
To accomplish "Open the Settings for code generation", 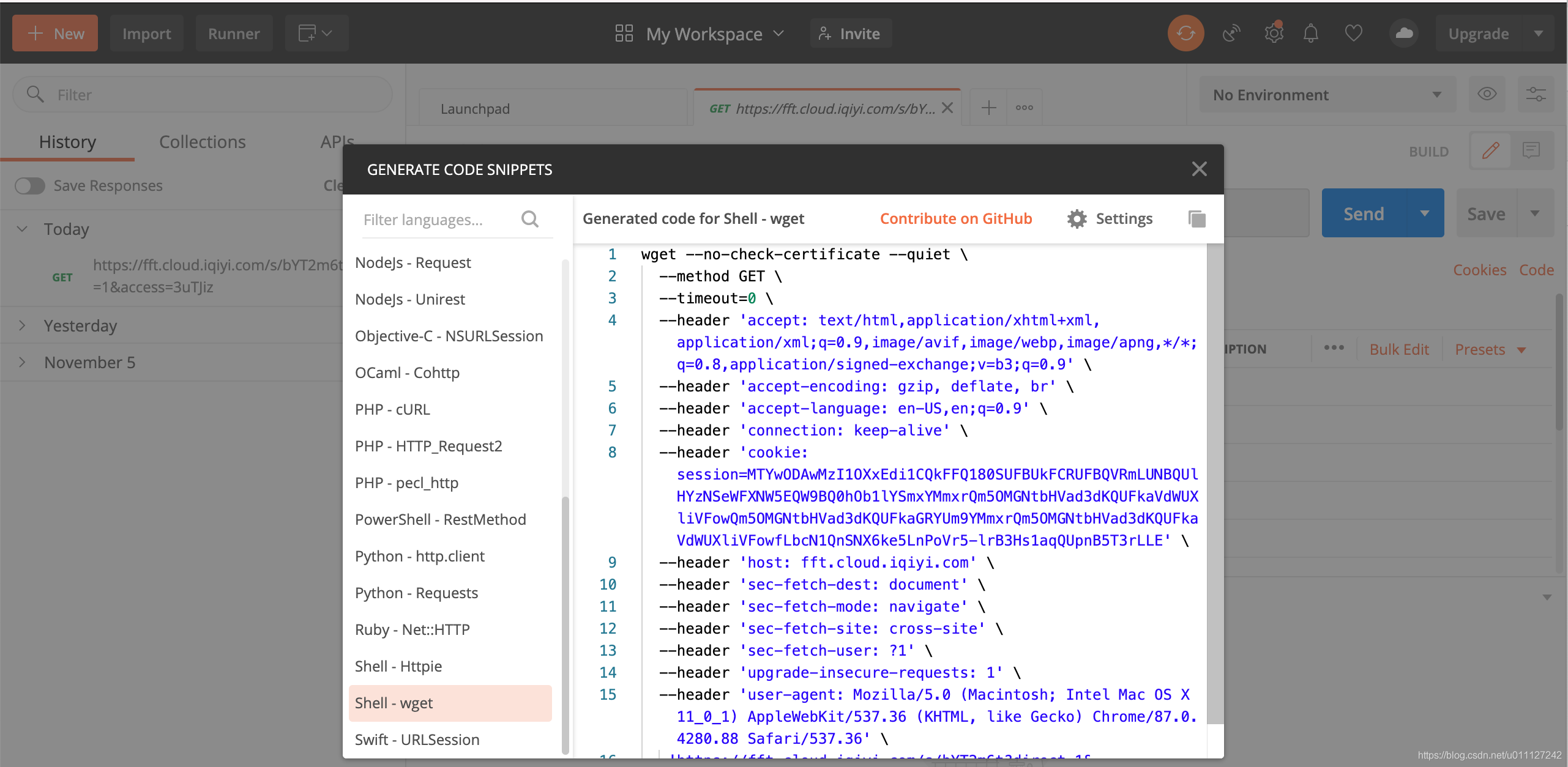I will pos(1111,217).
